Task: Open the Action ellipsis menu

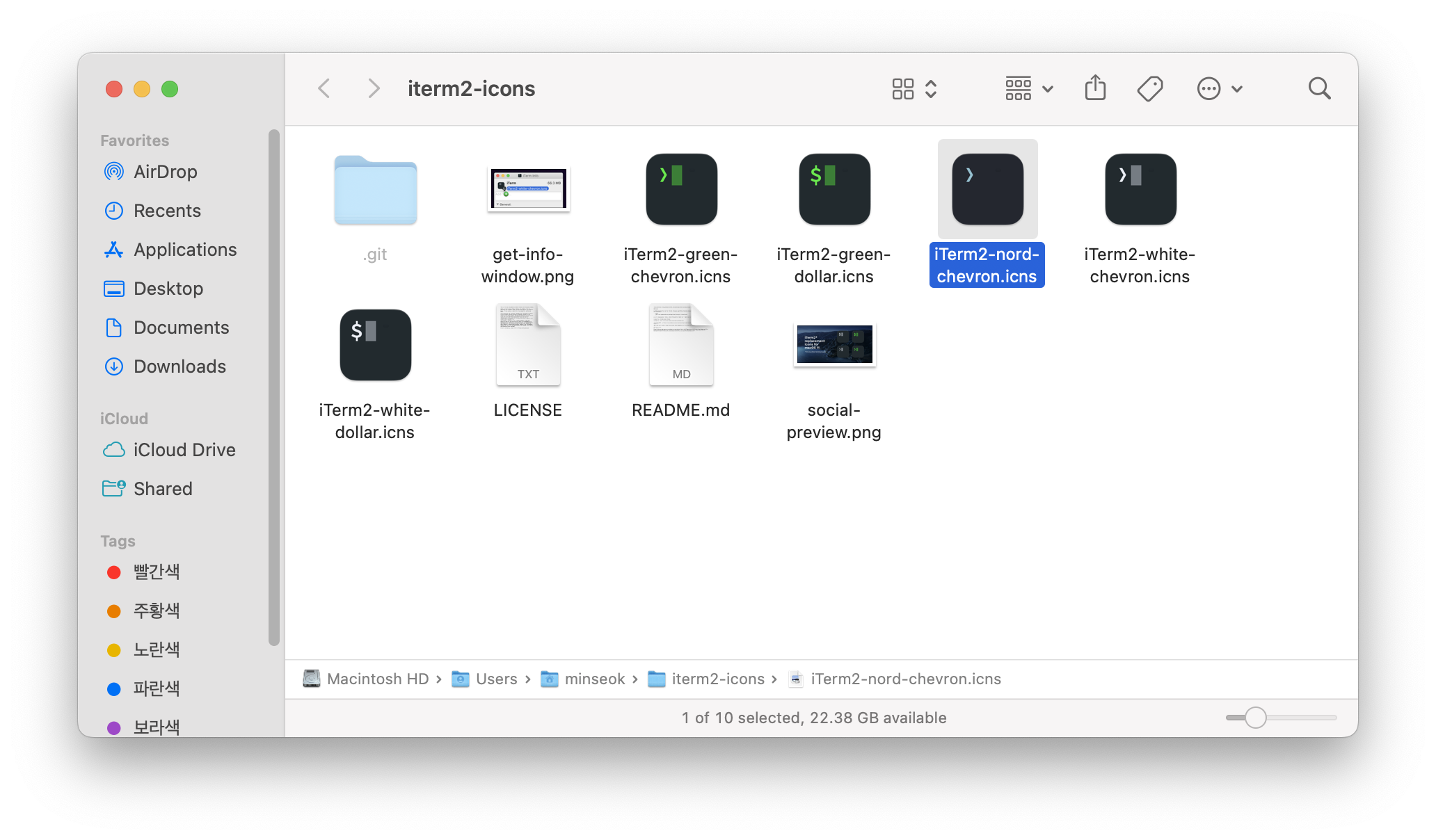Action: coord(1208,88)
